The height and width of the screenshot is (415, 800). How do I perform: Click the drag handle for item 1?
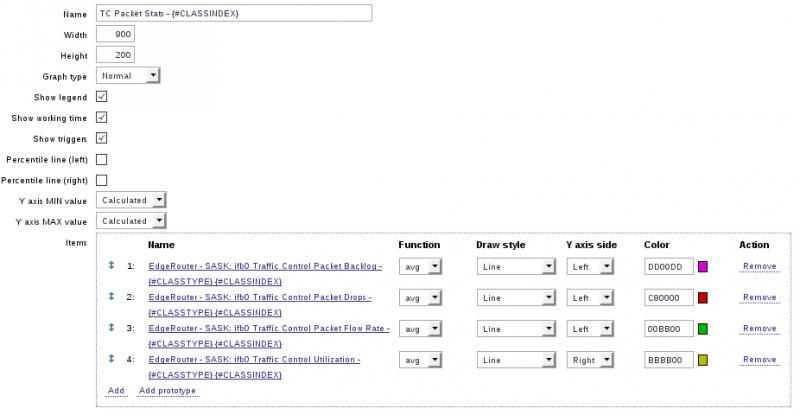pos(112,266)
